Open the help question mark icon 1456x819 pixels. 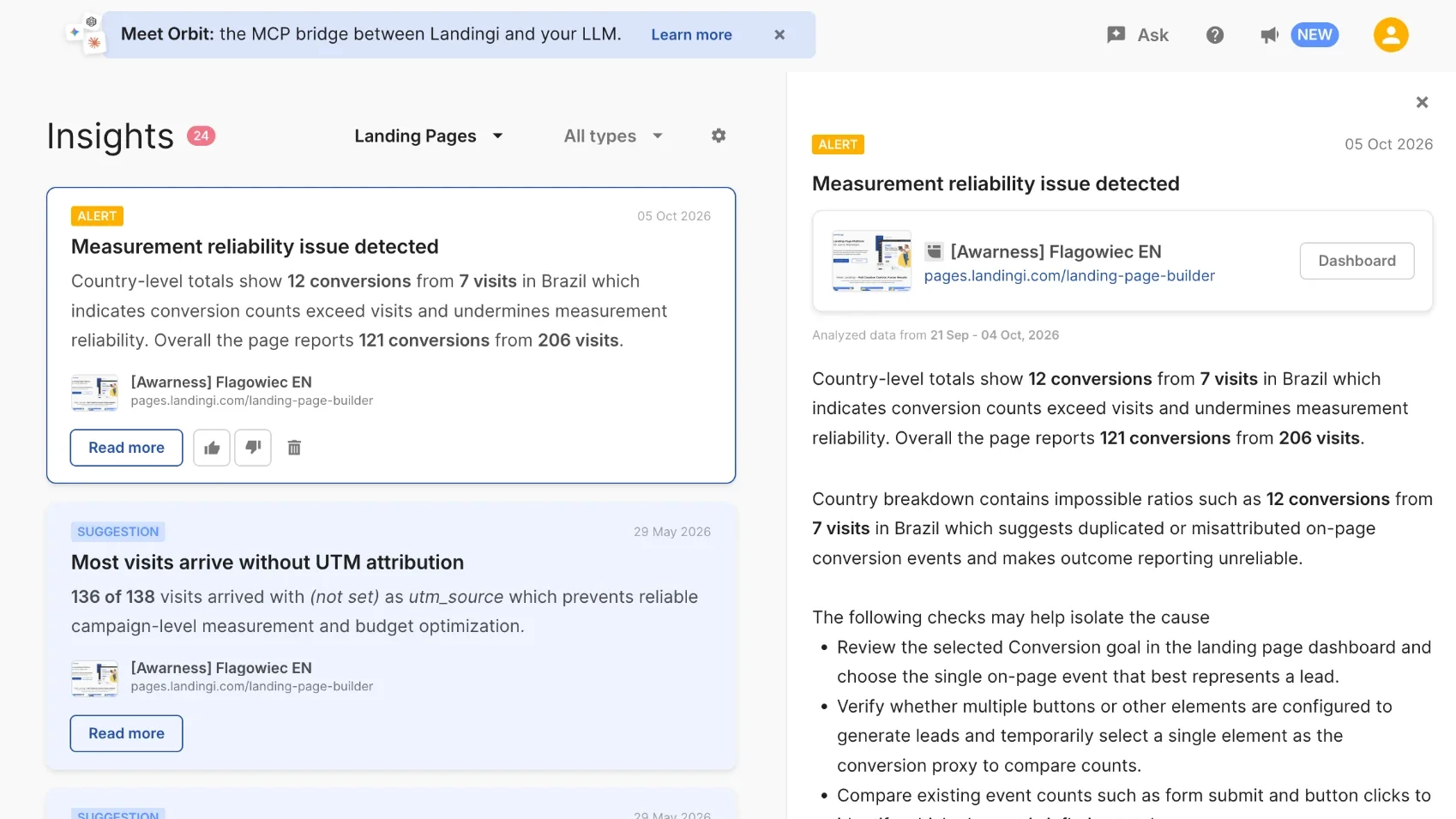(1215, 35)
